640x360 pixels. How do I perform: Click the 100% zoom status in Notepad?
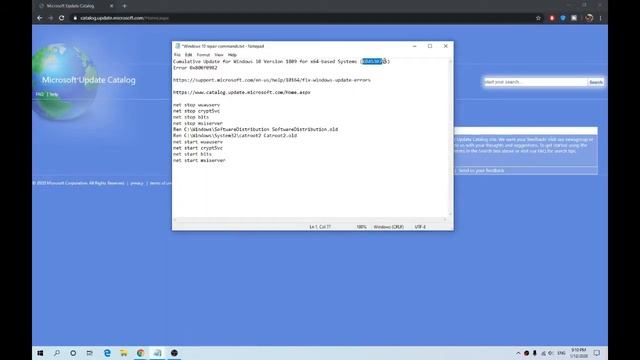coord(361,227)
